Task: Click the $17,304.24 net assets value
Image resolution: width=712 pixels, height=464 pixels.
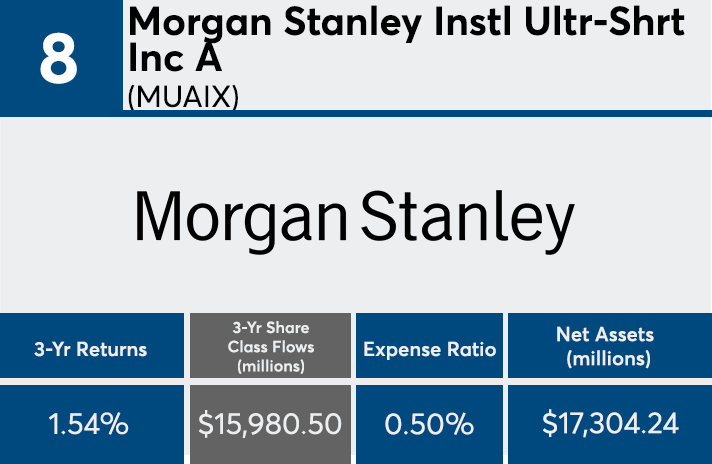Action: 609,424
